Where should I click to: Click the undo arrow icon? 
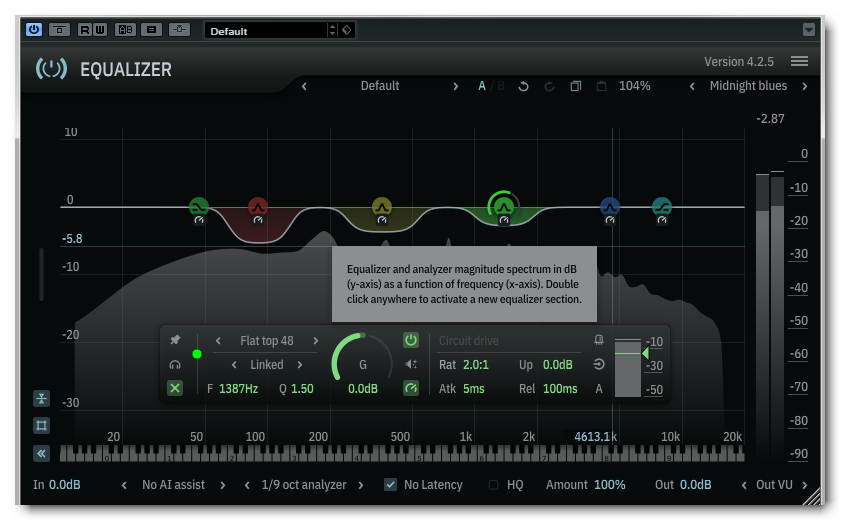pos(523,86)
